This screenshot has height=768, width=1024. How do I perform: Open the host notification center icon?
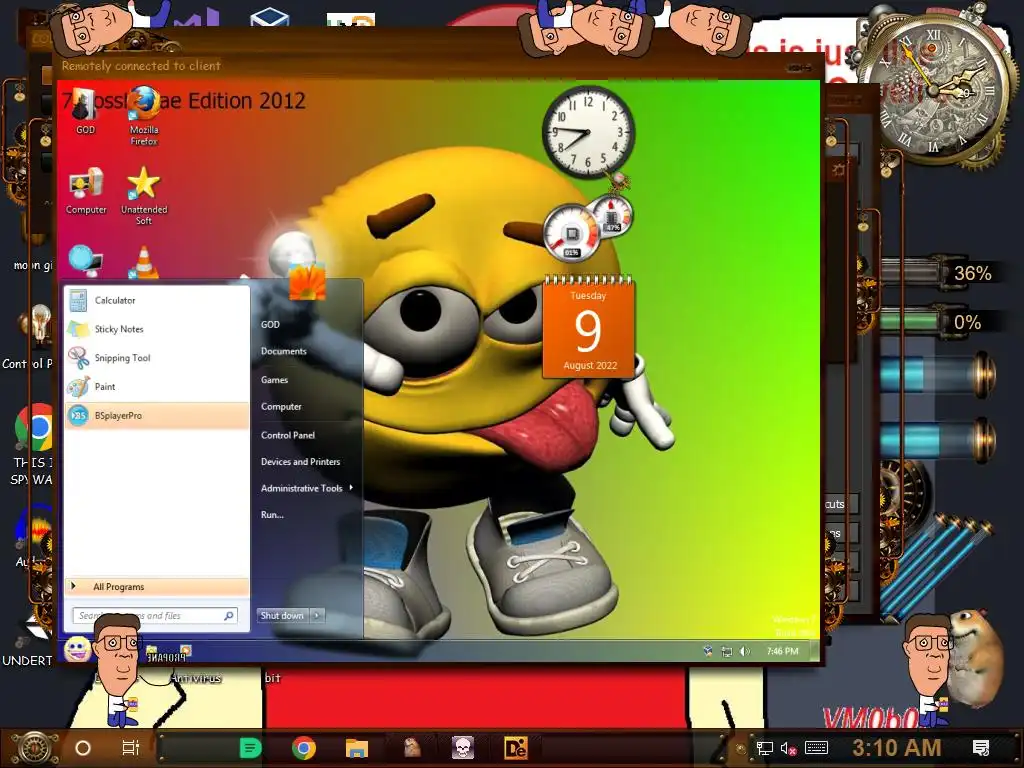click(x=980, y=748)
